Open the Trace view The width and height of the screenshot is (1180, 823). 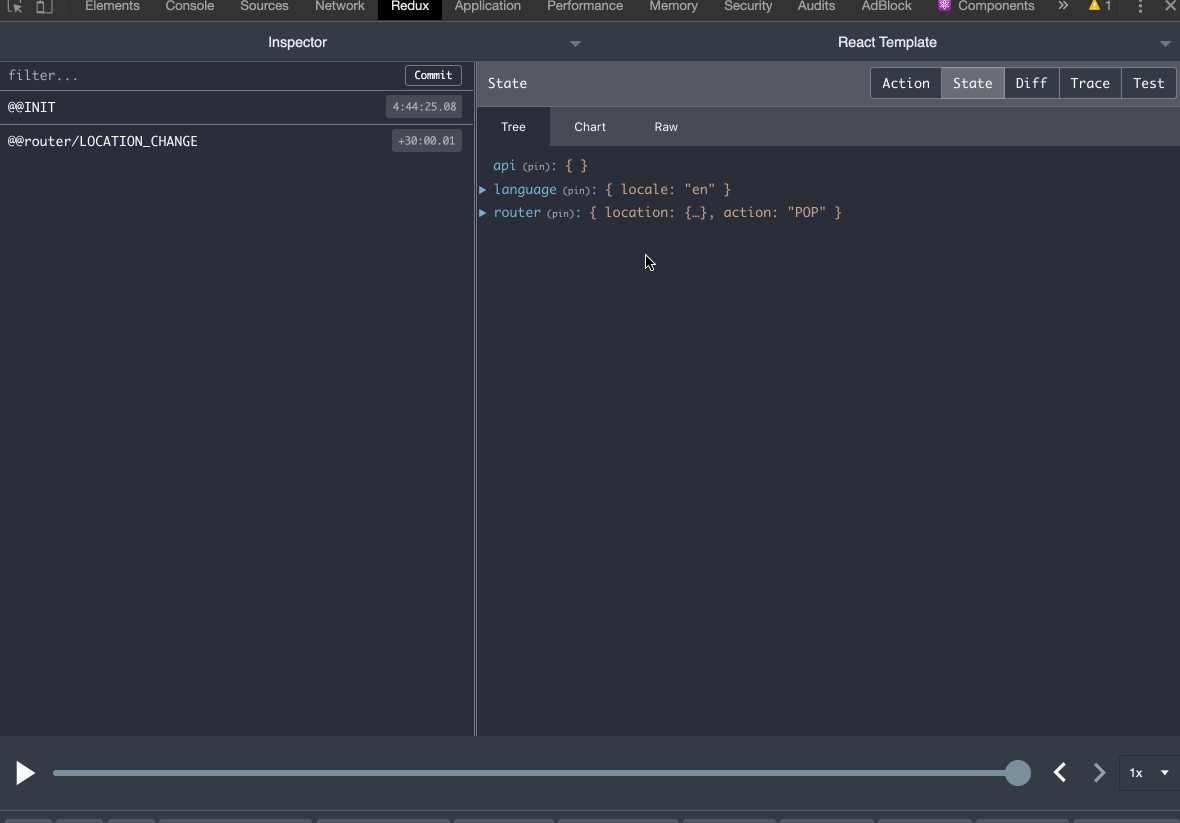(1090, 84)
